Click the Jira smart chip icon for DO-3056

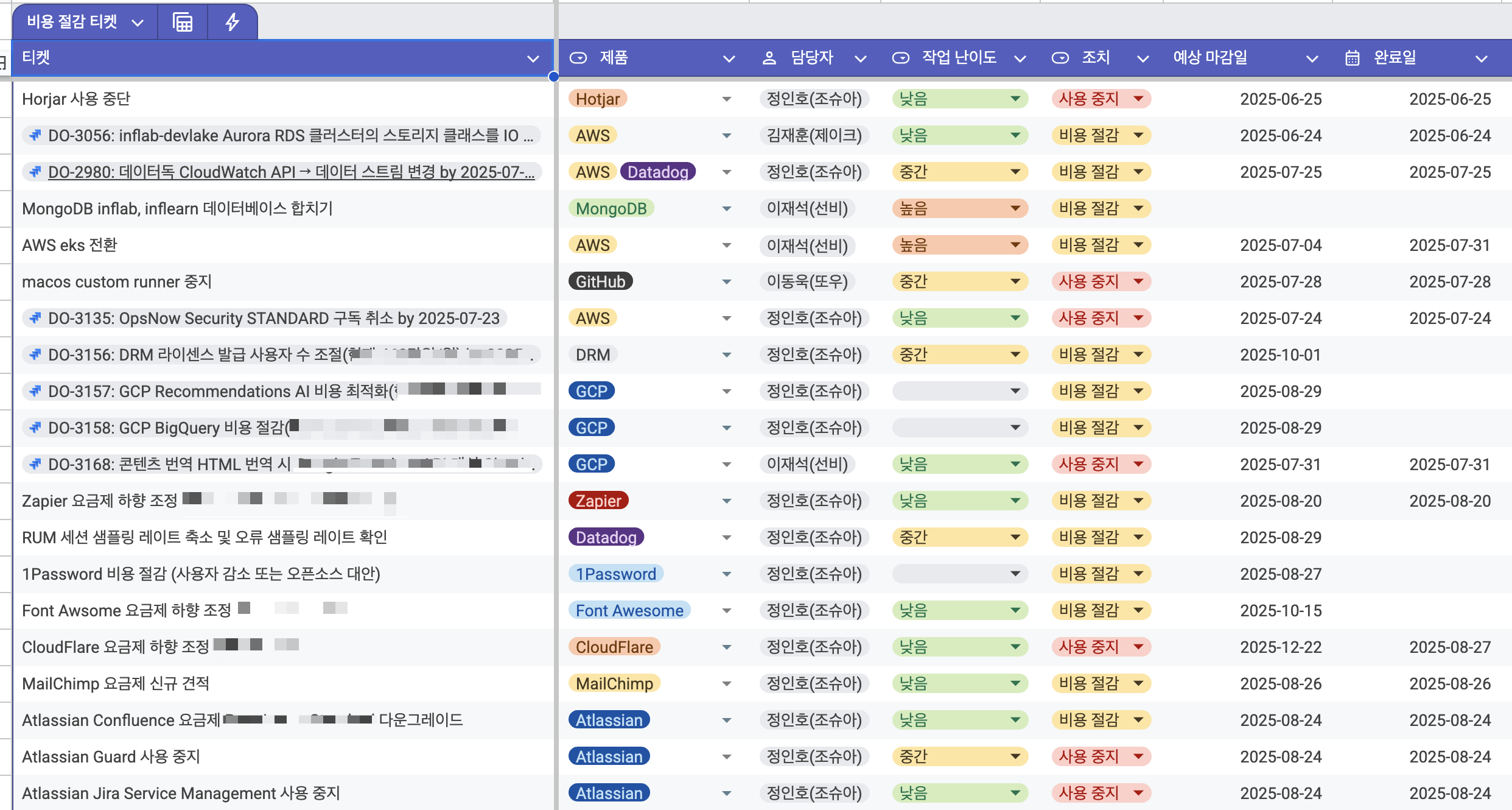coord(35,135)
